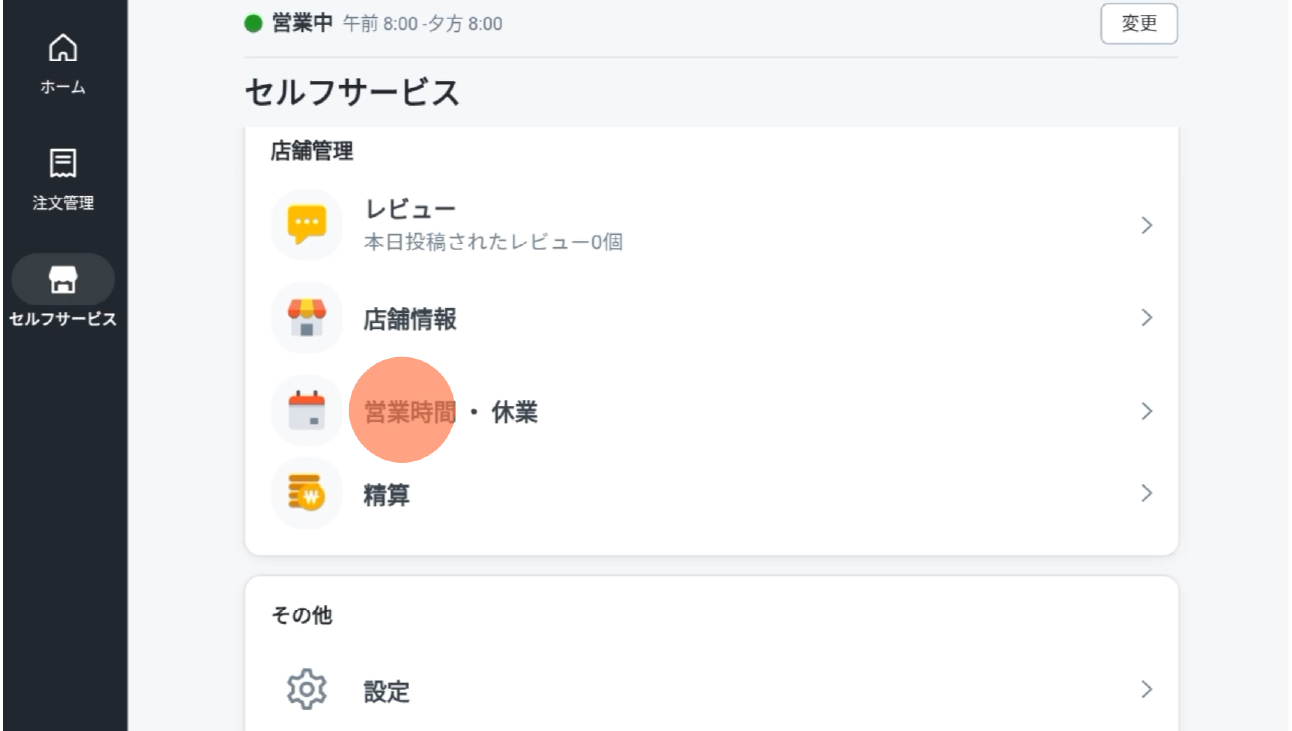Click 本日投稿されたレビュー0個 subtitle text
This screenshot has height=731, width=1292.
(493, 242)
